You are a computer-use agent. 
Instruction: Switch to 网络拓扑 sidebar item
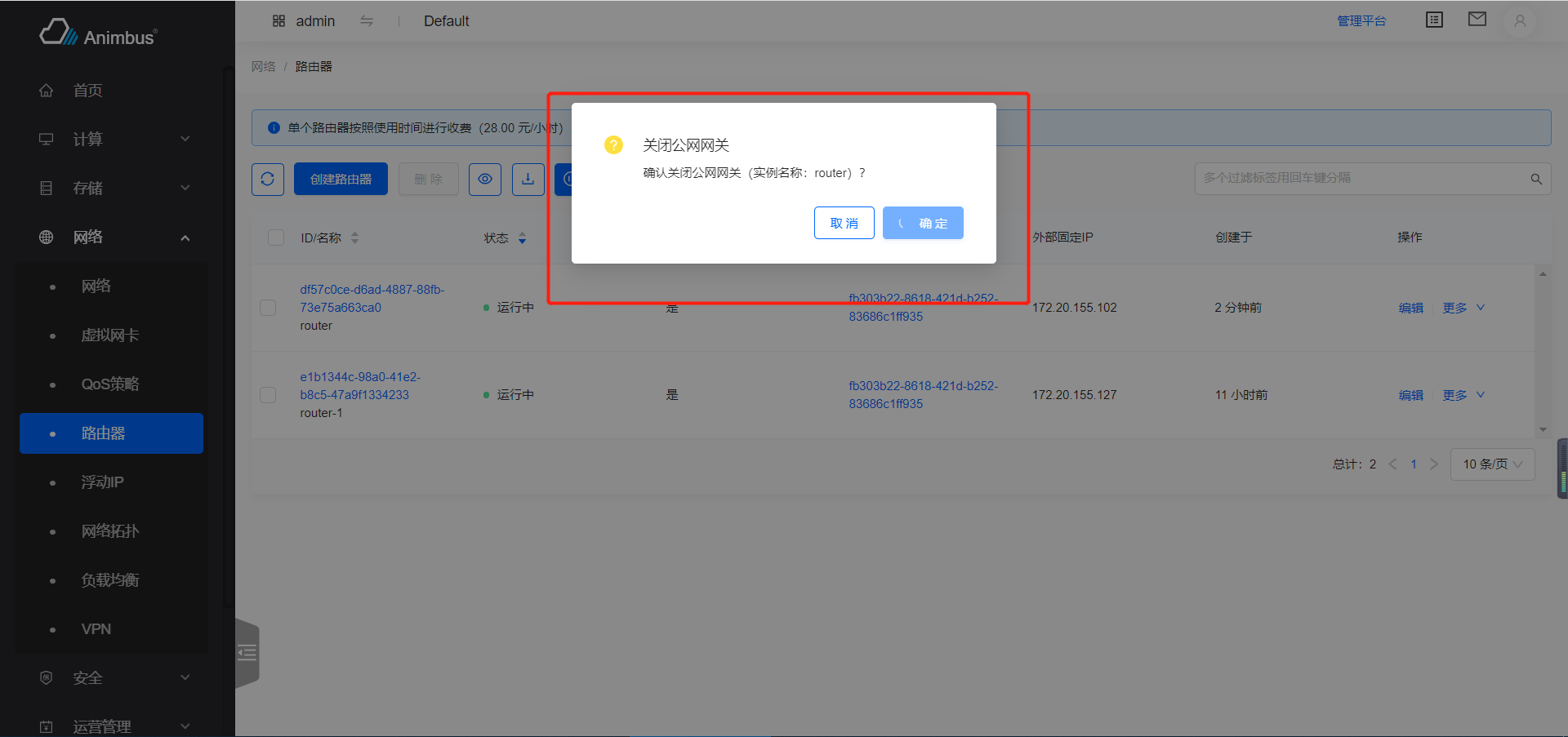[110, 531]
